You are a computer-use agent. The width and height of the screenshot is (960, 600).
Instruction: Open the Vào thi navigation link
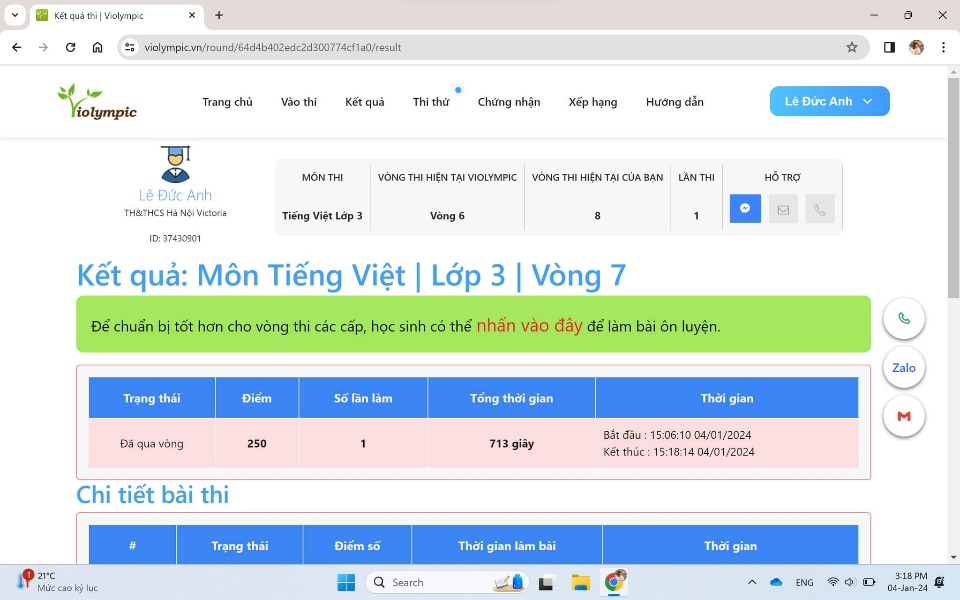click(x=298, y=102)
